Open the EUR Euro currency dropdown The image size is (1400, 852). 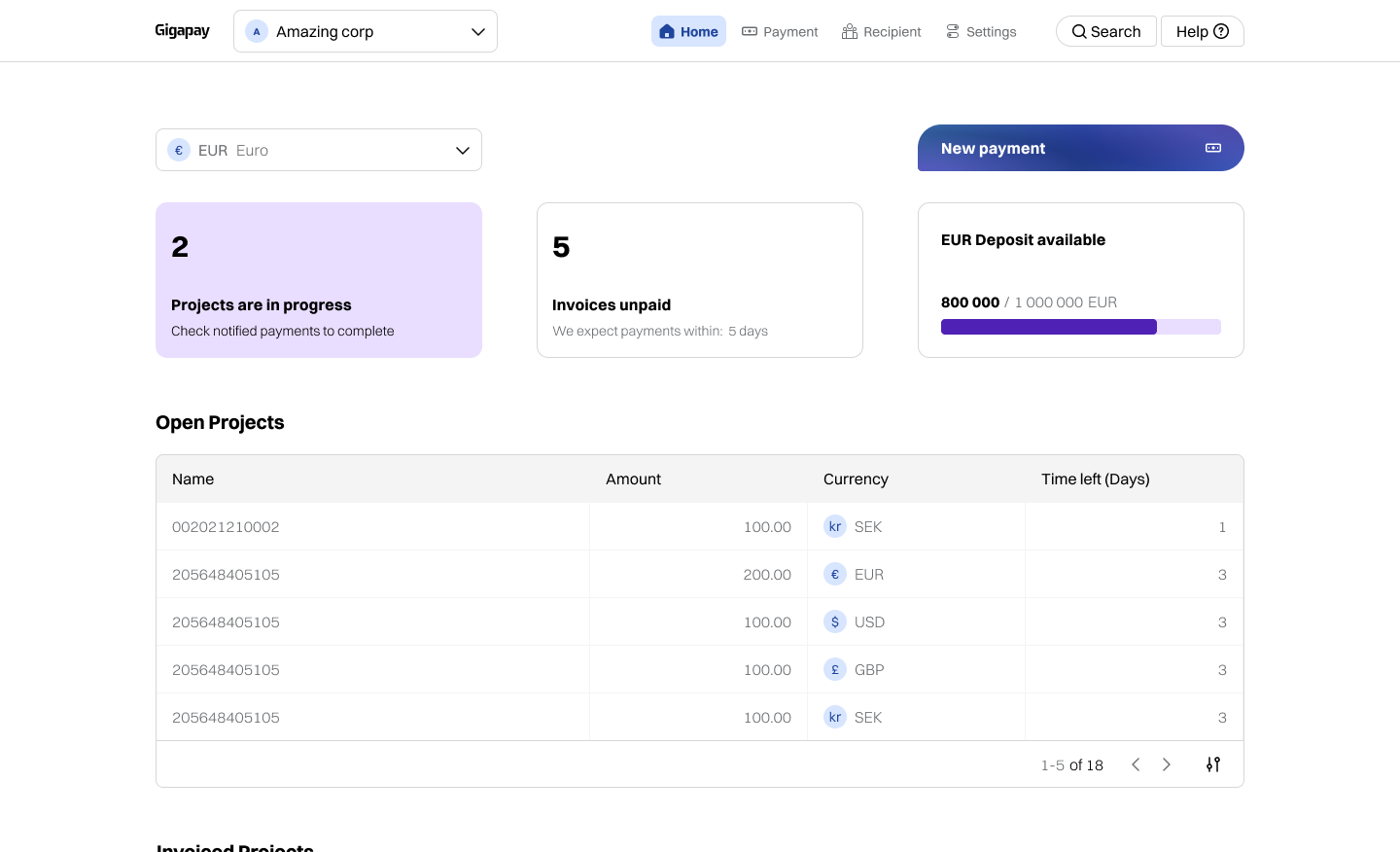click(462, 151)
